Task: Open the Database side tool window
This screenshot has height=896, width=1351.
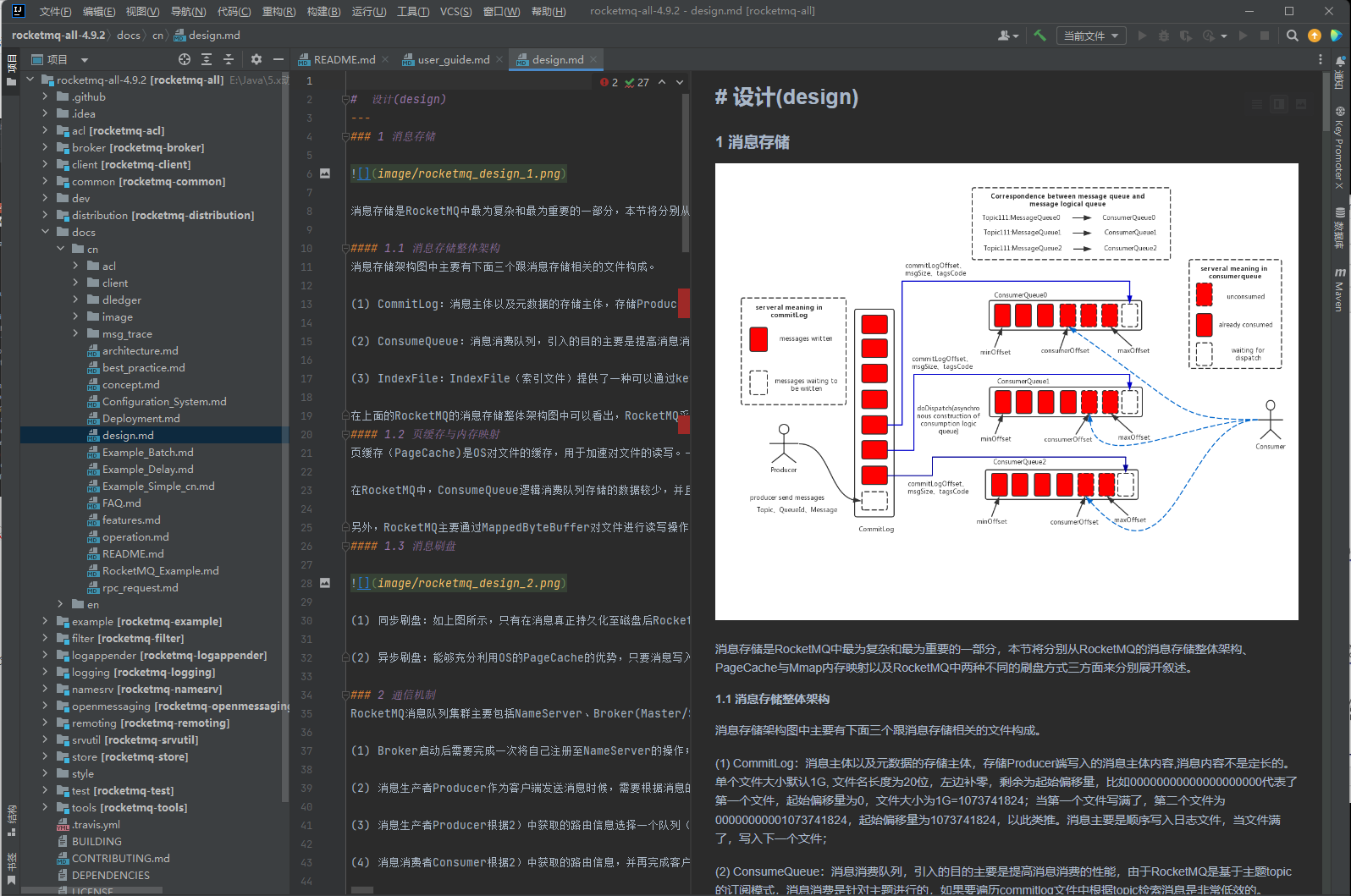Action: pyautogui.click(x=1340, y=228)
